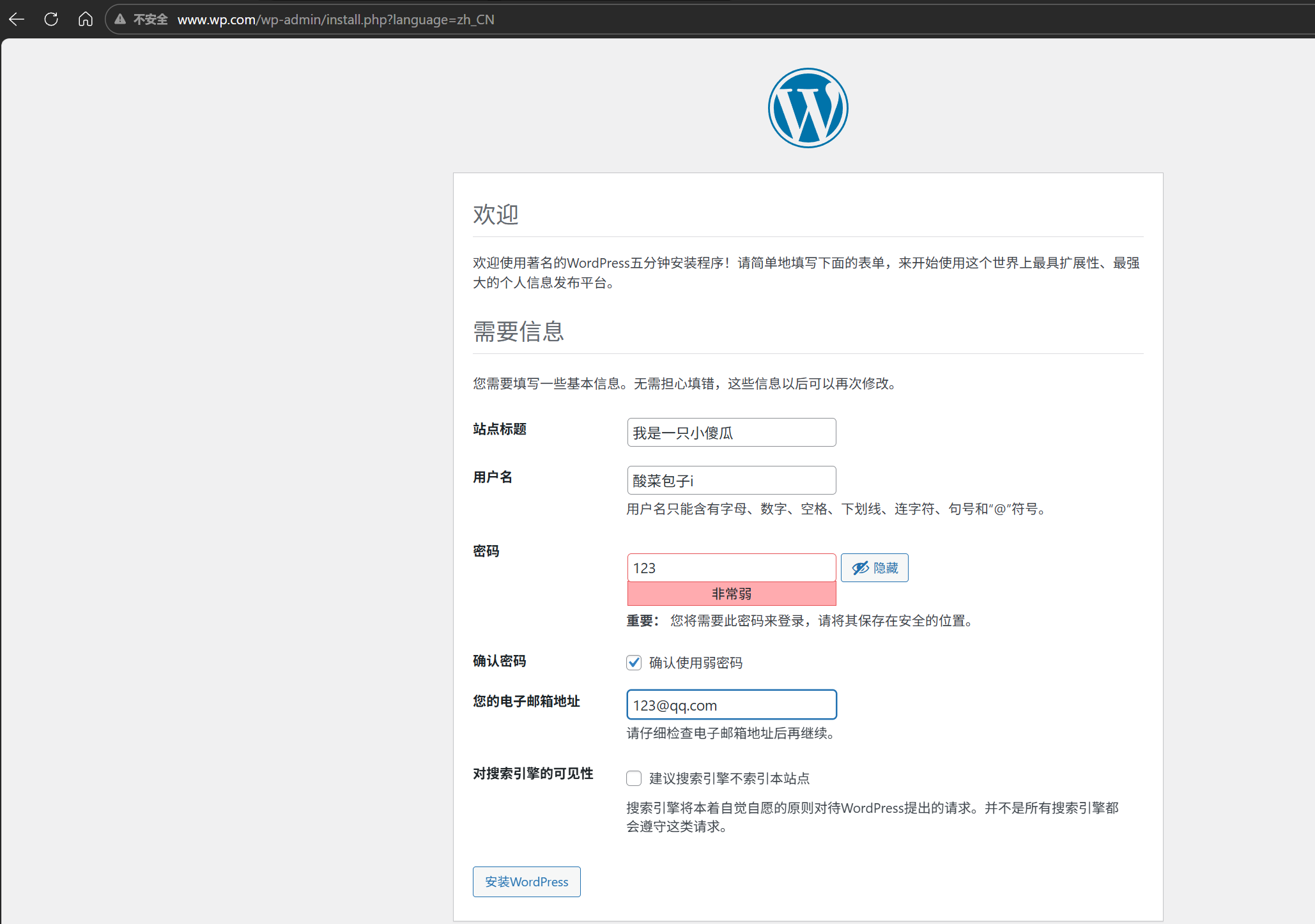Screen dimensions: 1315x924
Task: Click the site title input field
Action: click(x=731, y=433)
